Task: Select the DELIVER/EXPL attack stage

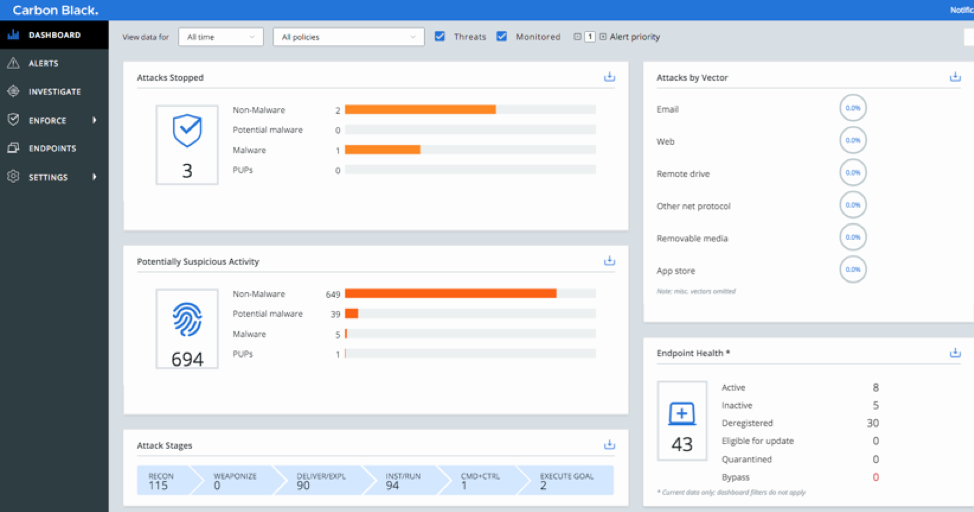Action: click(317, 481)
